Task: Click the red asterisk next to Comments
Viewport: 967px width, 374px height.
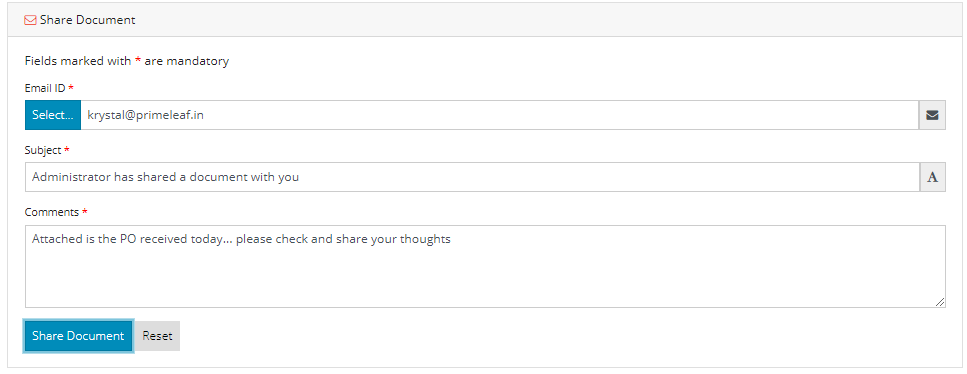Action: coord(84,212)
